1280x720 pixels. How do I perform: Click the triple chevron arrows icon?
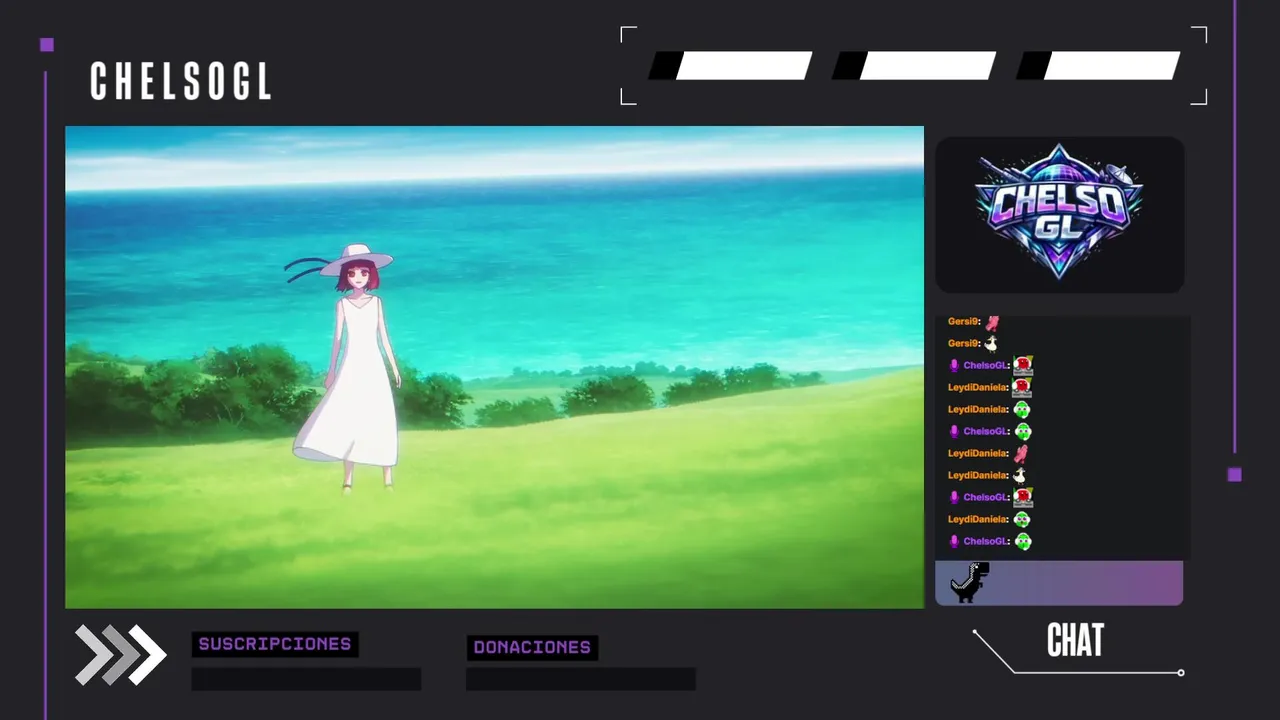pyautogui.click(x=121, y=655)
